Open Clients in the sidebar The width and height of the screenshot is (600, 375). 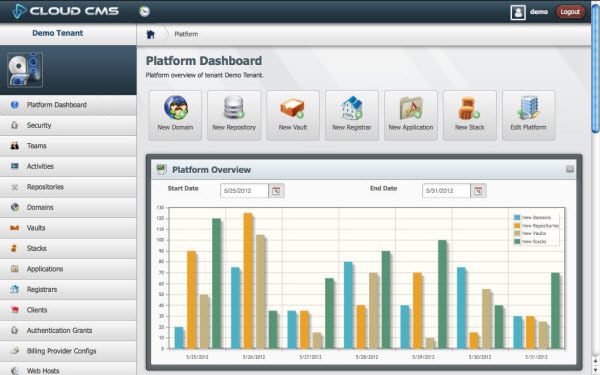tap(68, 310)
